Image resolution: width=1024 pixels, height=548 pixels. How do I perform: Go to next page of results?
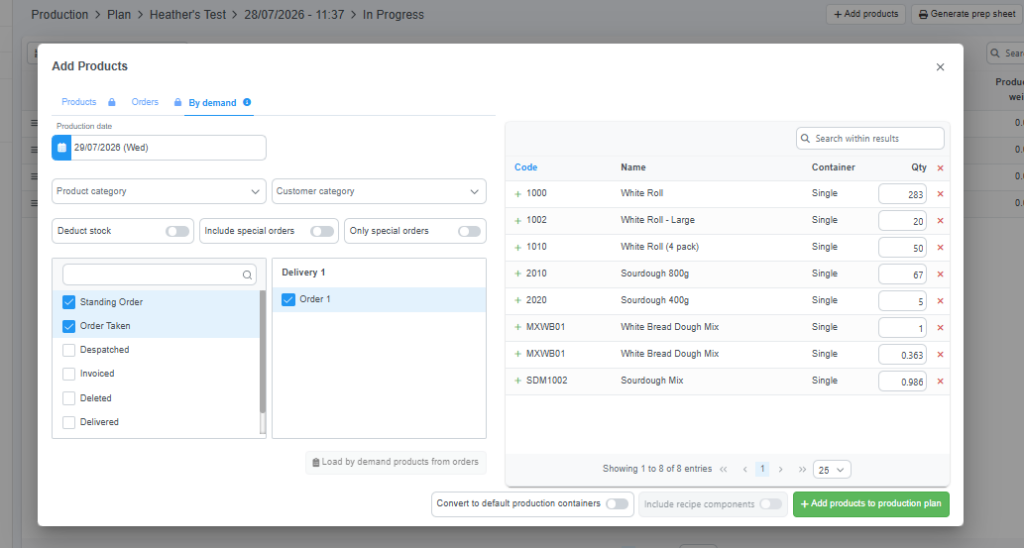[x=780, y=470]
